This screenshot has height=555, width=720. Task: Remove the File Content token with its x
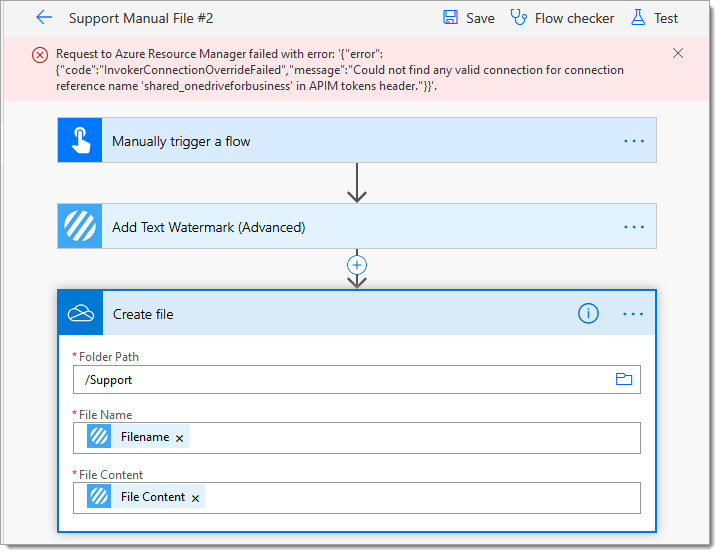pos(196,498)
